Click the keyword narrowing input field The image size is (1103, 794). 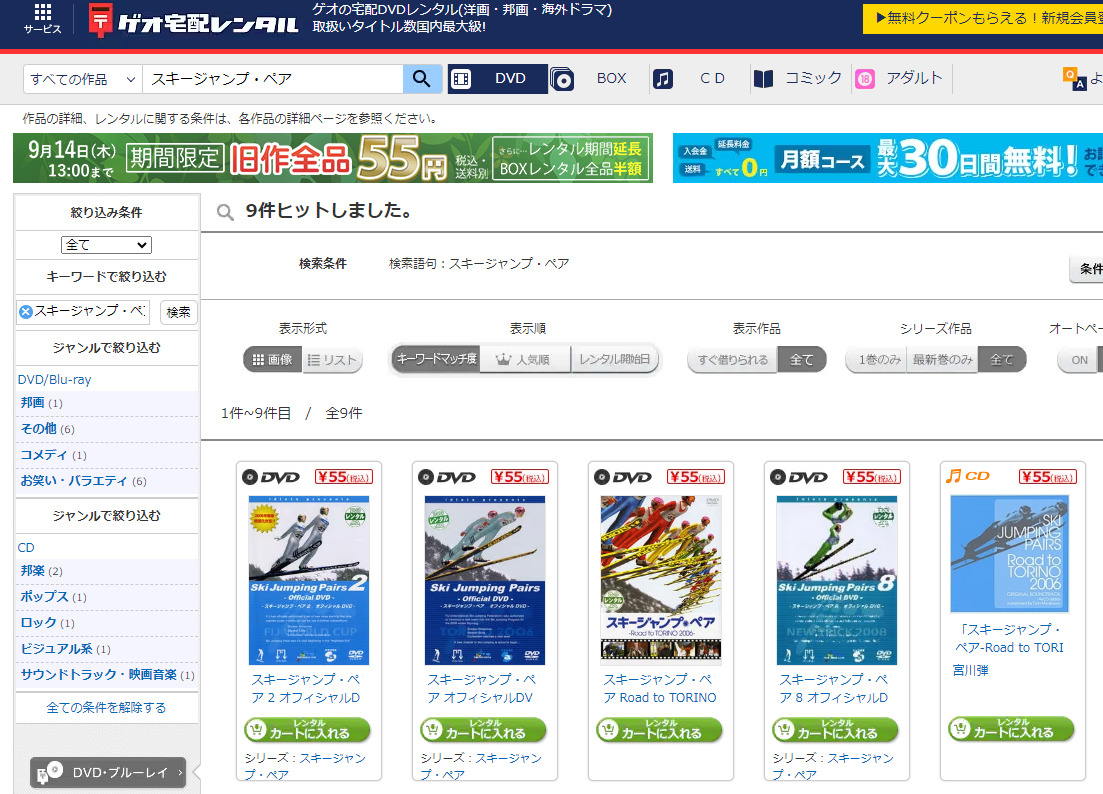pos(83,312)
